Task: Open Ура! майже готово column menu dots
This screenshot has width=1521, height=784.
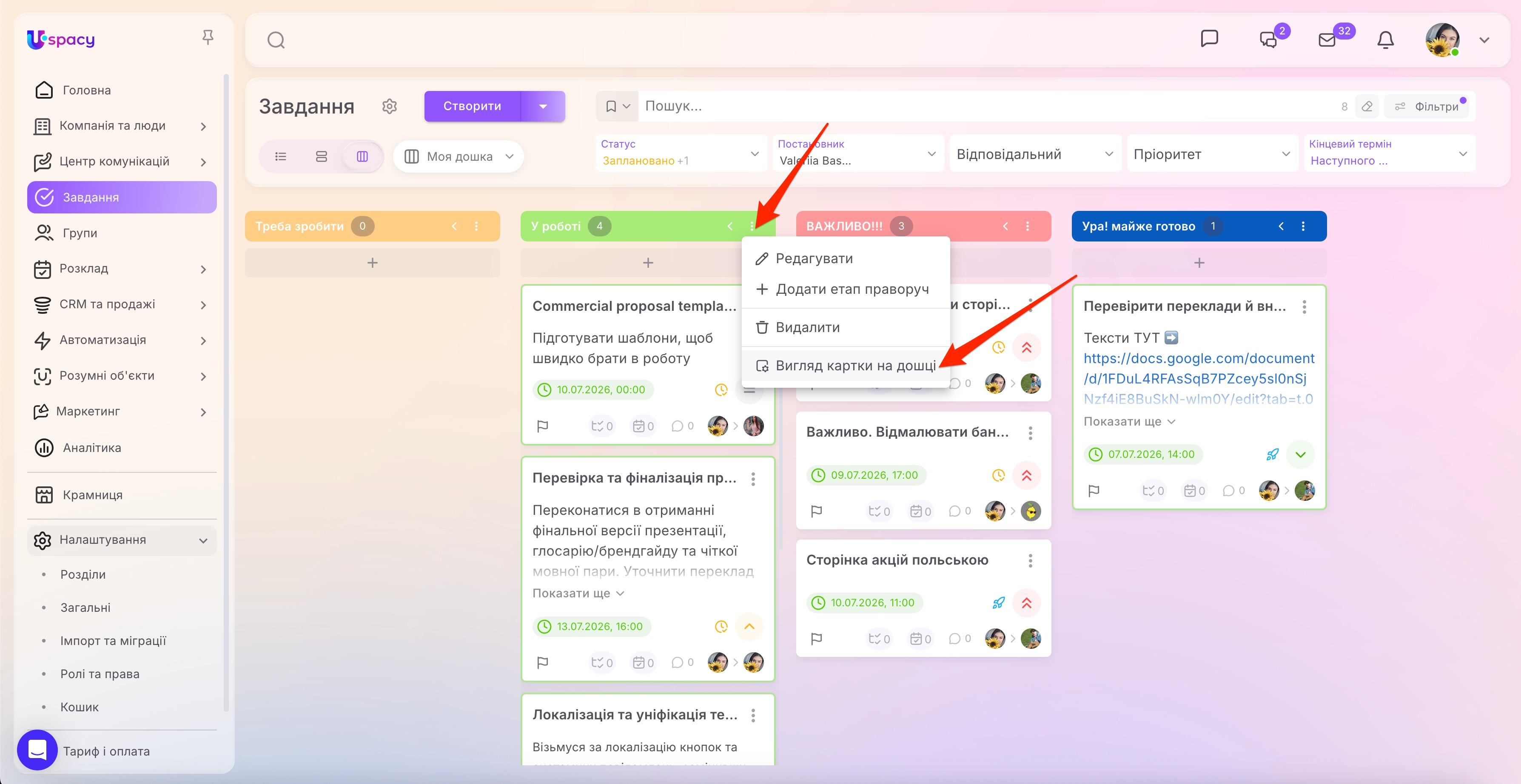Action: coord(1303,226)
